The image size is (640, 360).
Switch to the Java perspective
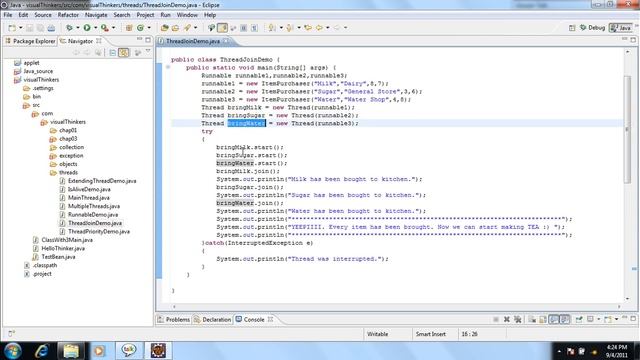(x=620, y=28)
